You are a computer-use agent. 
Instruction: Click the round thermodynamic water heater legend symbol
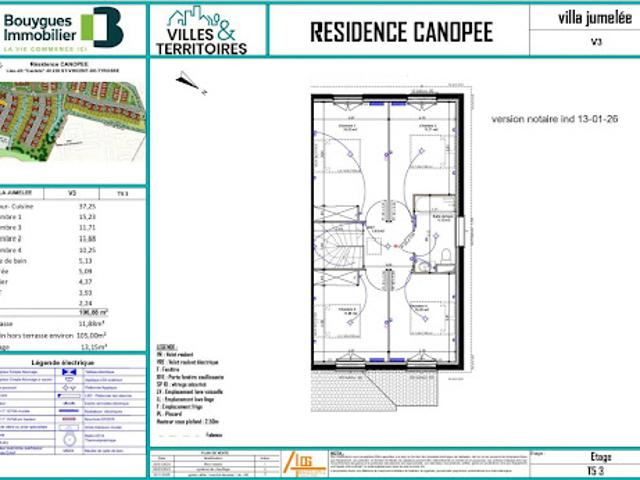point(70,439)
